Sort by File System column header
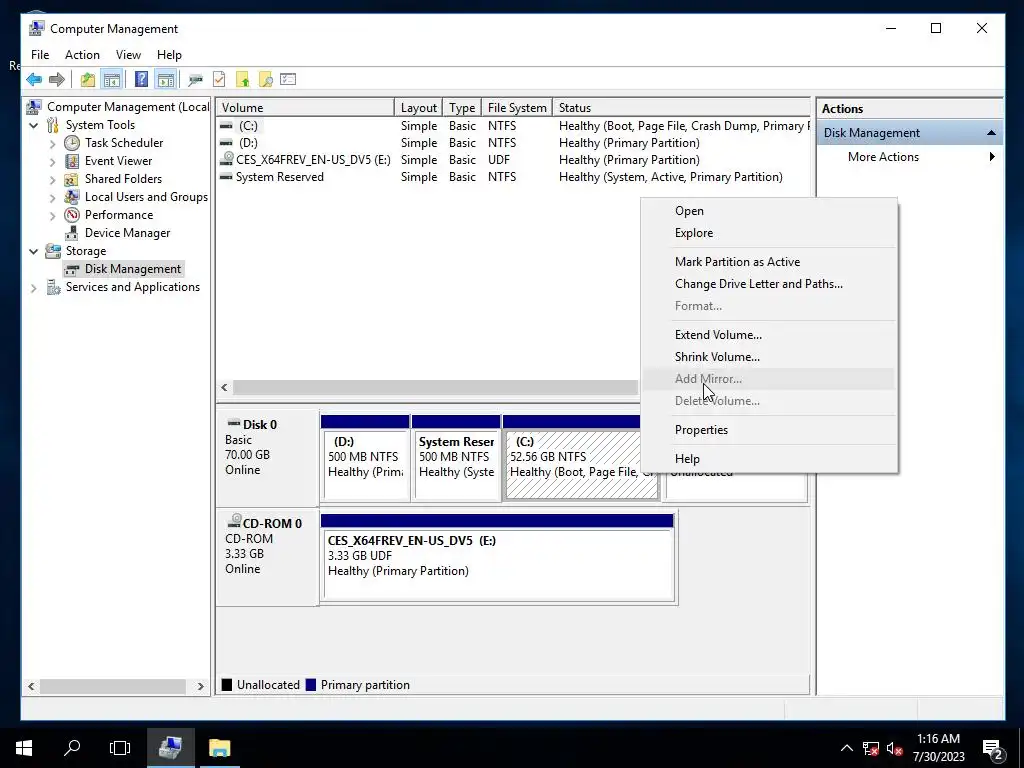Viewport: 1024px width, 768px height. pyautogui.click(x=517, y=108)
